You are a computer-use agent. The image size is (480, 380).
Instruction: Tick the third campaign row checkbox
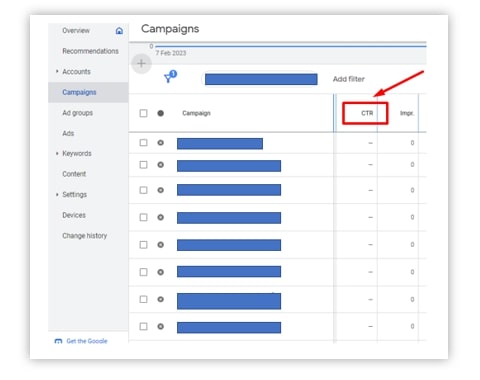point(143,190)
